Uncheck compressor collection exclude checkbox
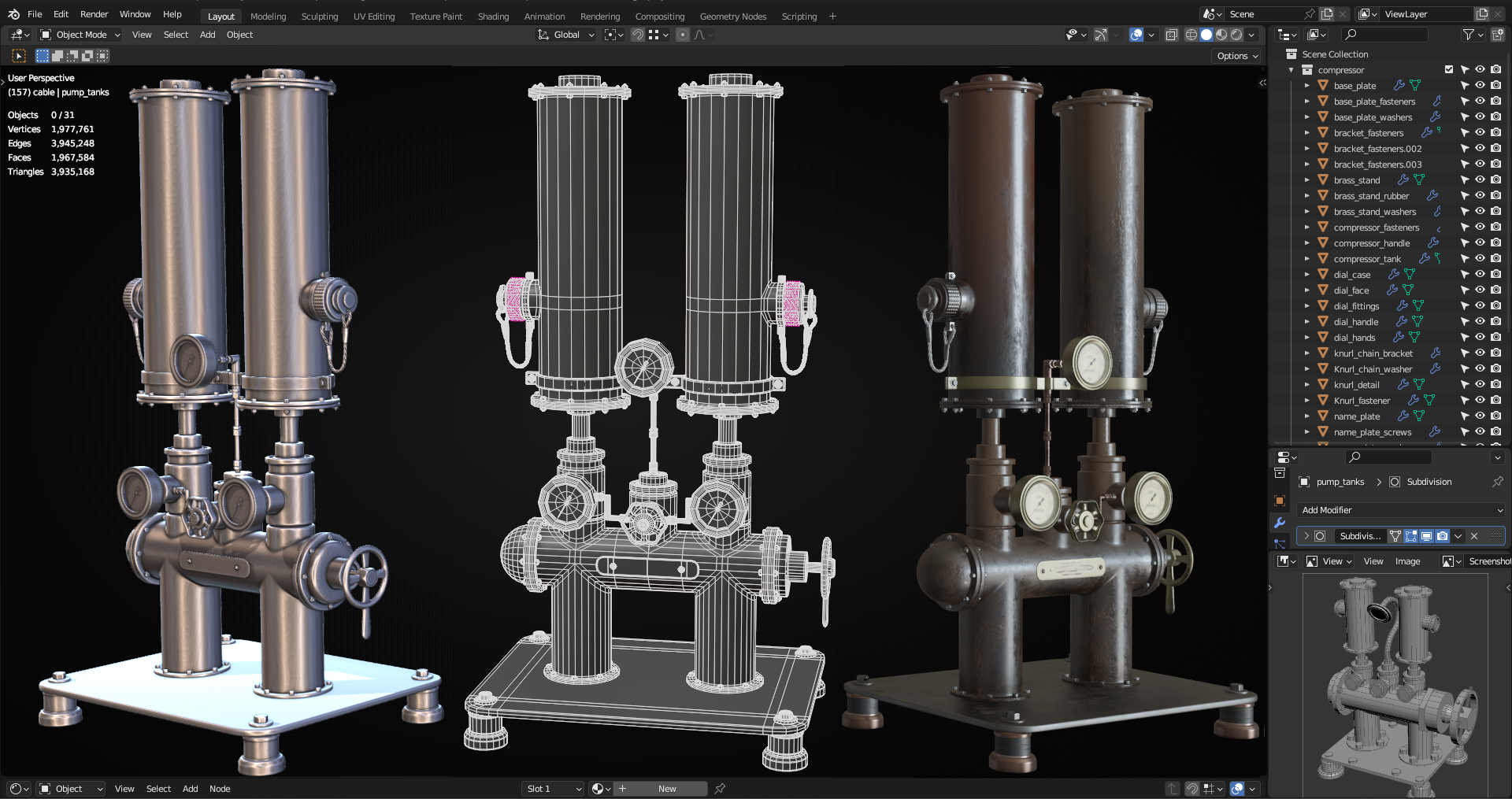Viewport: 1512px width, 799px height. pyautogui.click(x=1448, y=70)
